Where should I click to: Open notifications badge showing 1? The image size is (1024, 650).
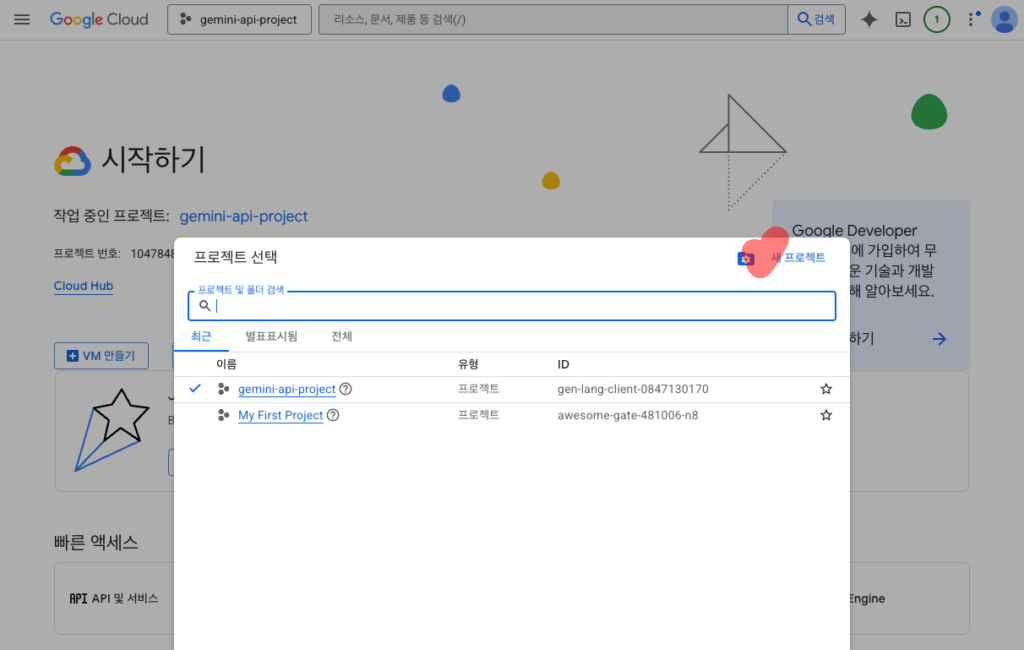936,20
